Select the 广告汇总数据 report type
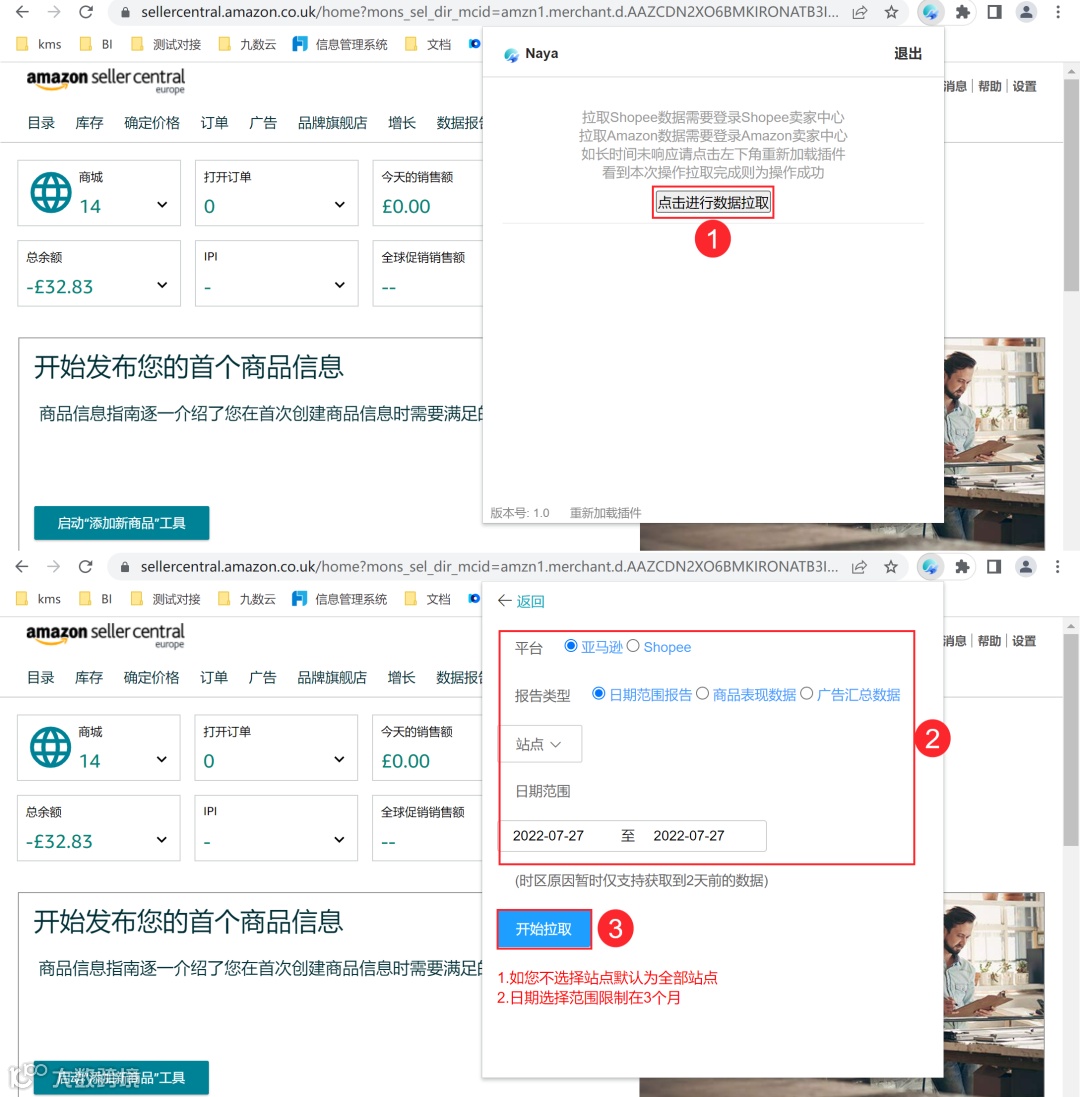1080x1097 pixels. click(x=806, y=694)
